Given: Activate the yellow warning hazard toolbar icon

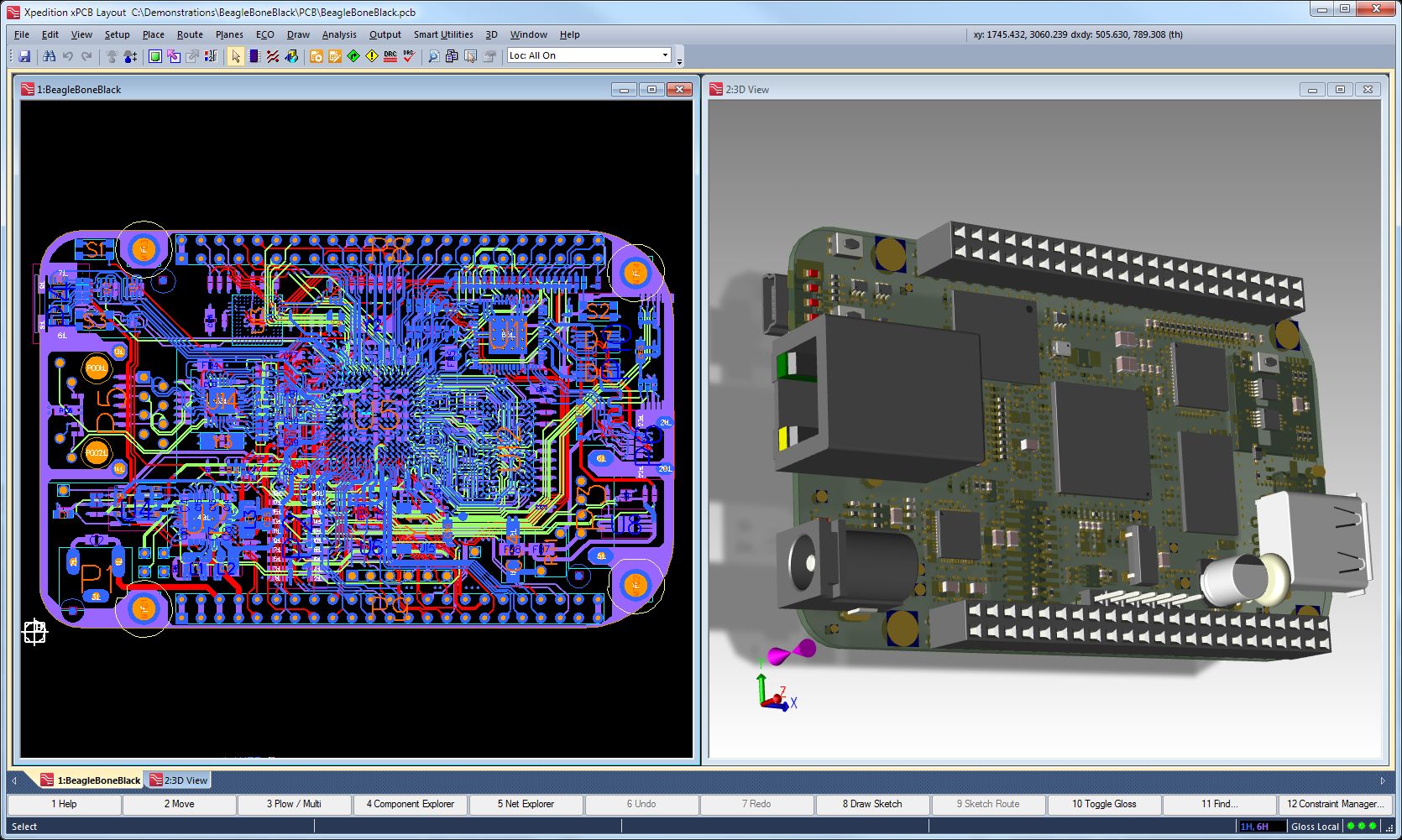Looking at the screenshot, I should tap(370, 56).
